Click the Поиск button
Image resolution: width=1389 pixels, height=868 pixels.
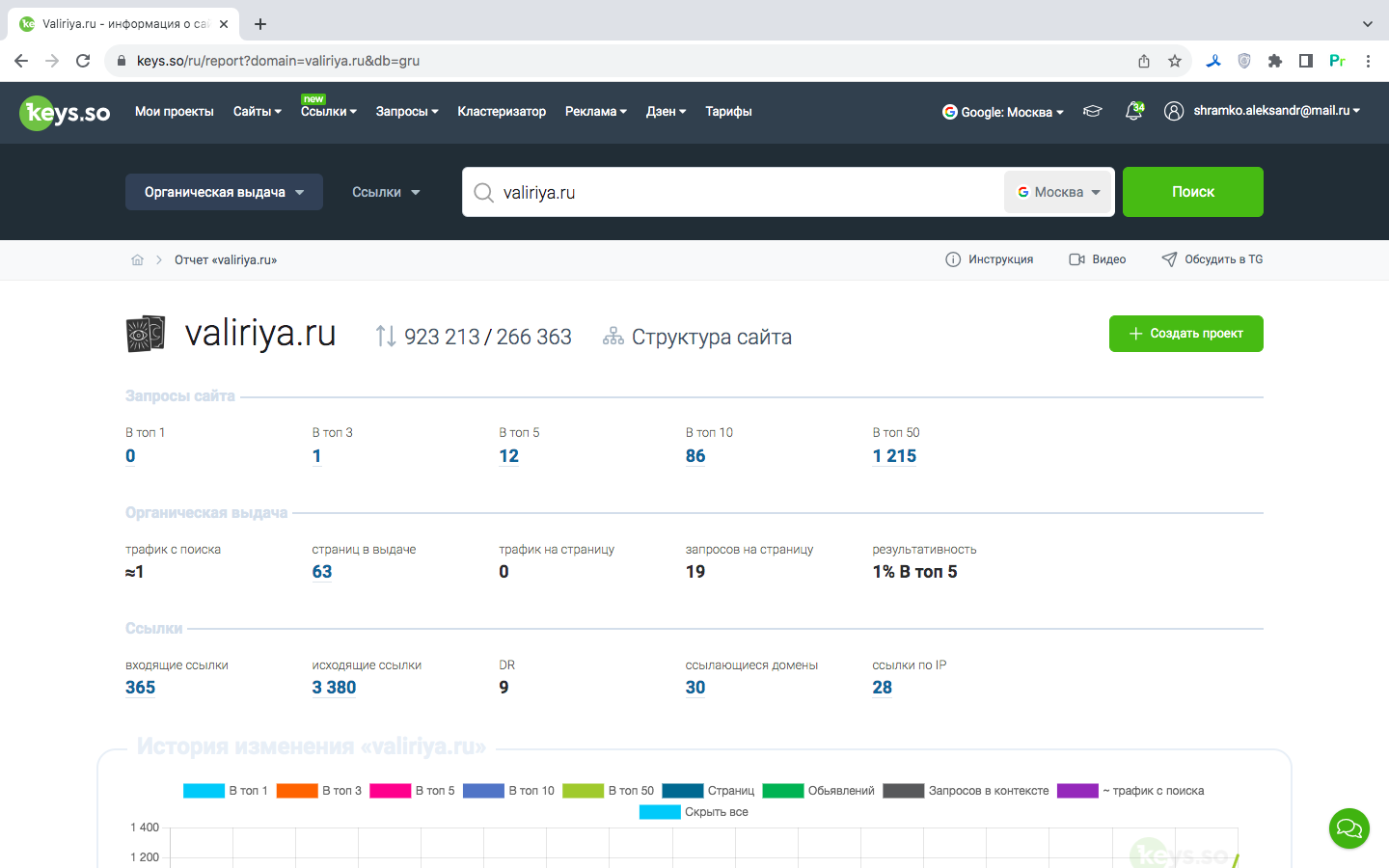pos(1193,192)
